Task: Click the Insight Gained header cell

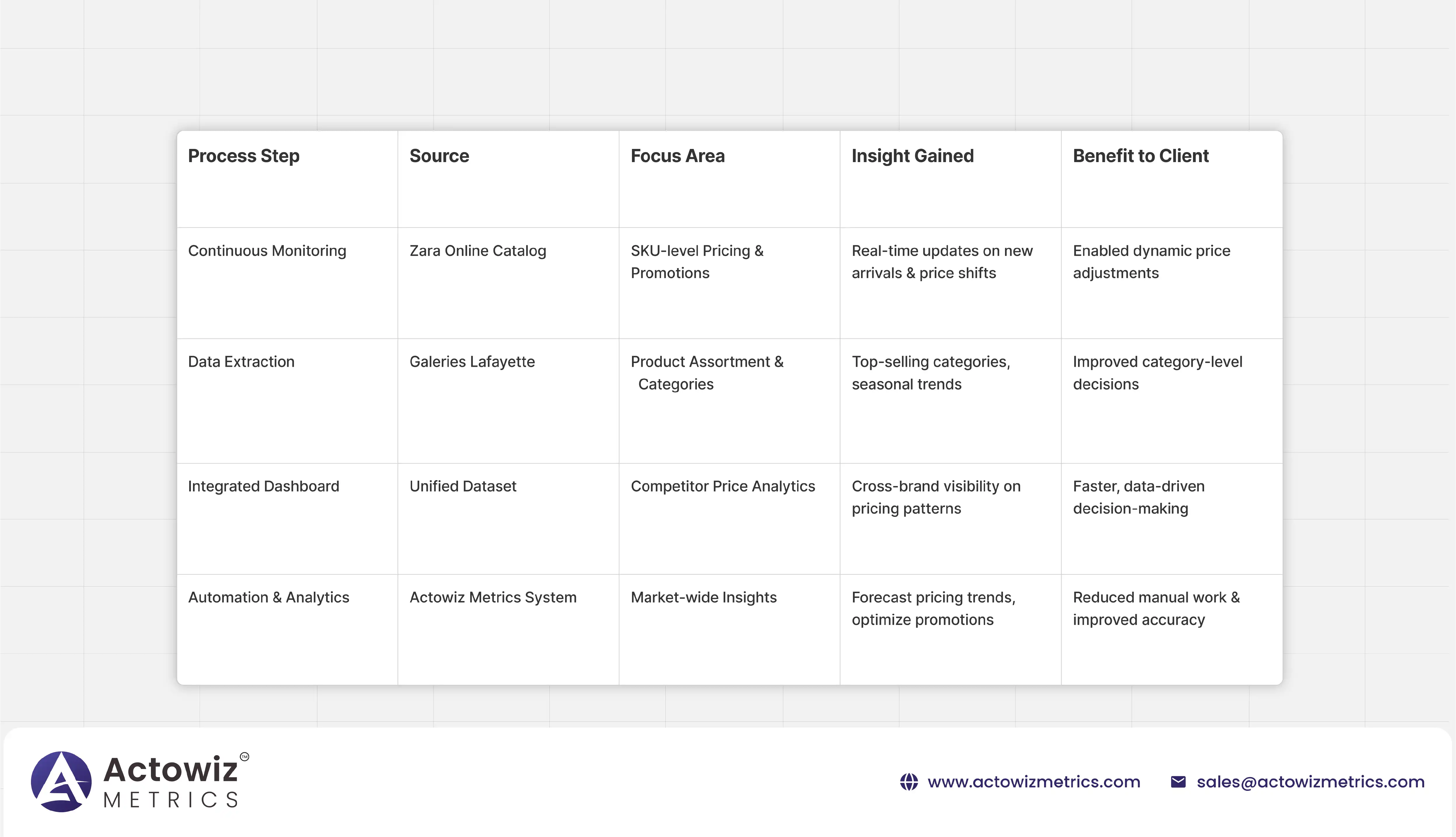Action: [912, 156]
